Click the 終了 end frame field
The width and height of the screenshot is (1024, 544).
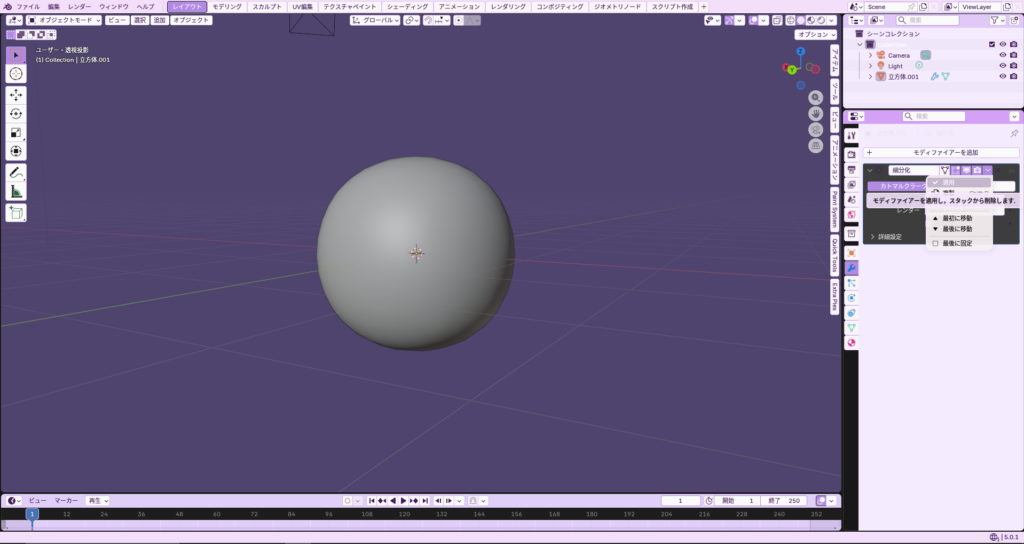click(x=786, y=500)
